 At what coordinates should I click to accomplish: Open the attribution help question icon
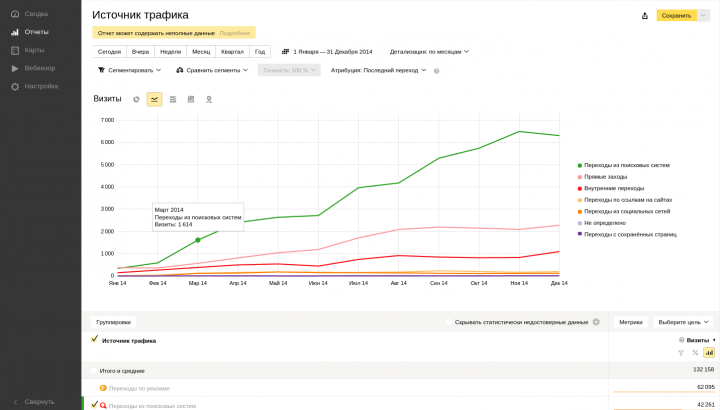(436, 71)
